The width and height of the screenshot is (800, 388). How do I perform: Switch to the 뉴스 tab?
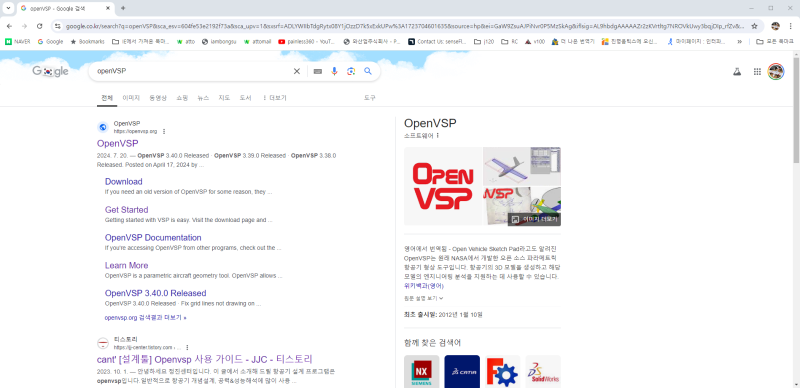(x=203, y=98)
